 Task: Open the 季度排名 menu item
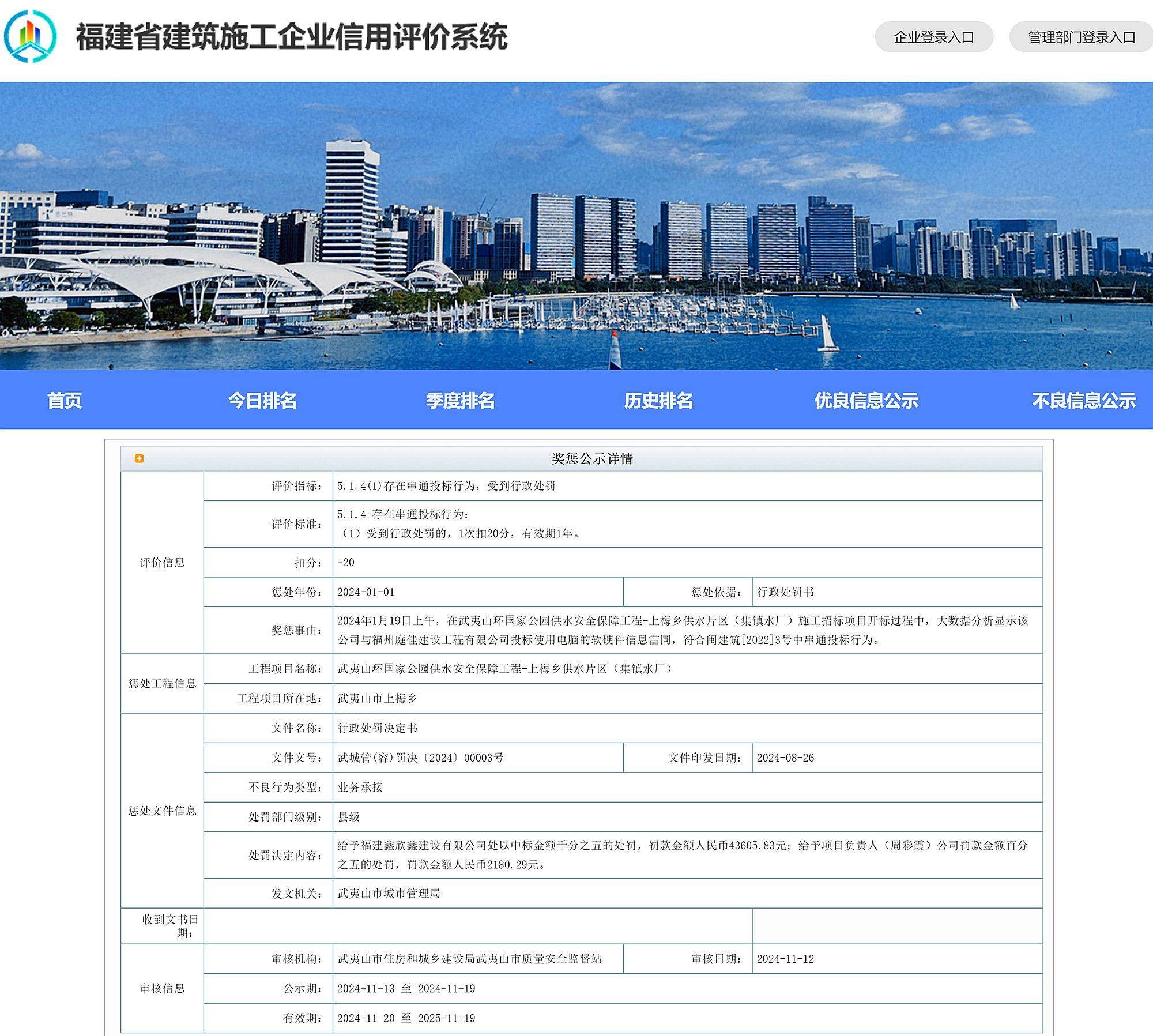[x=460, y=400]
